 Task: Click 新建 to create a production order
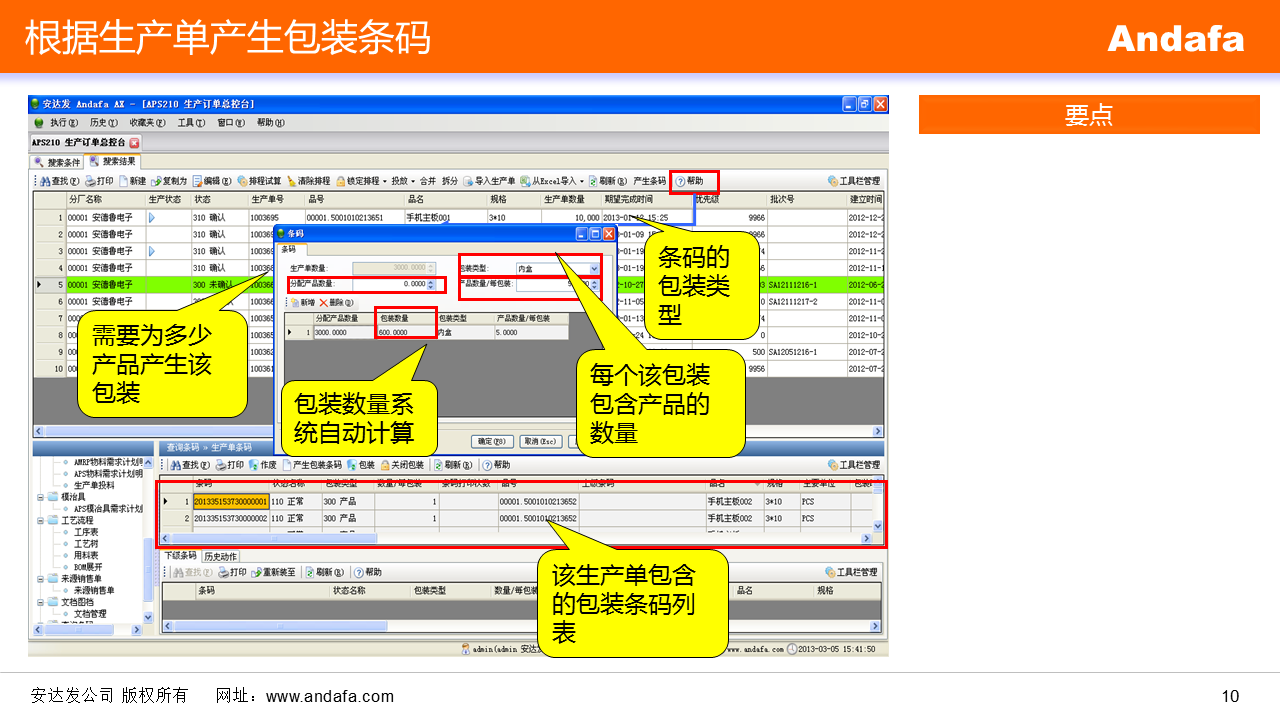[133, 181]
